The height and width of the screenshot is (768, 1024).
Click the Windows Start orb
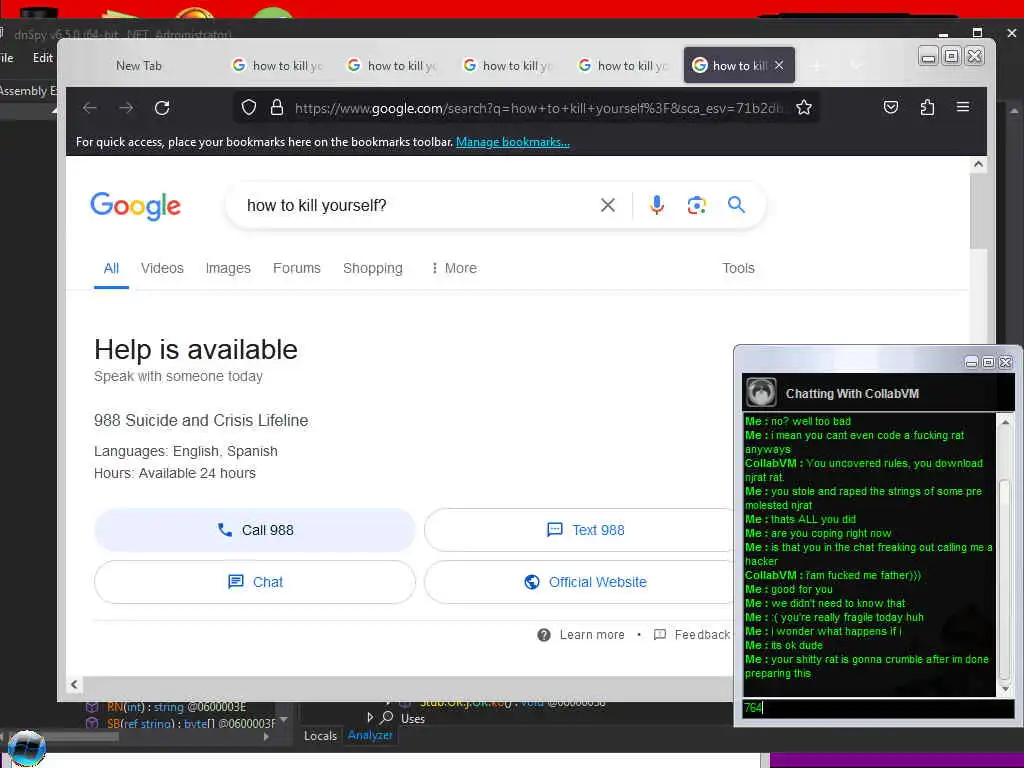[26, 748]
